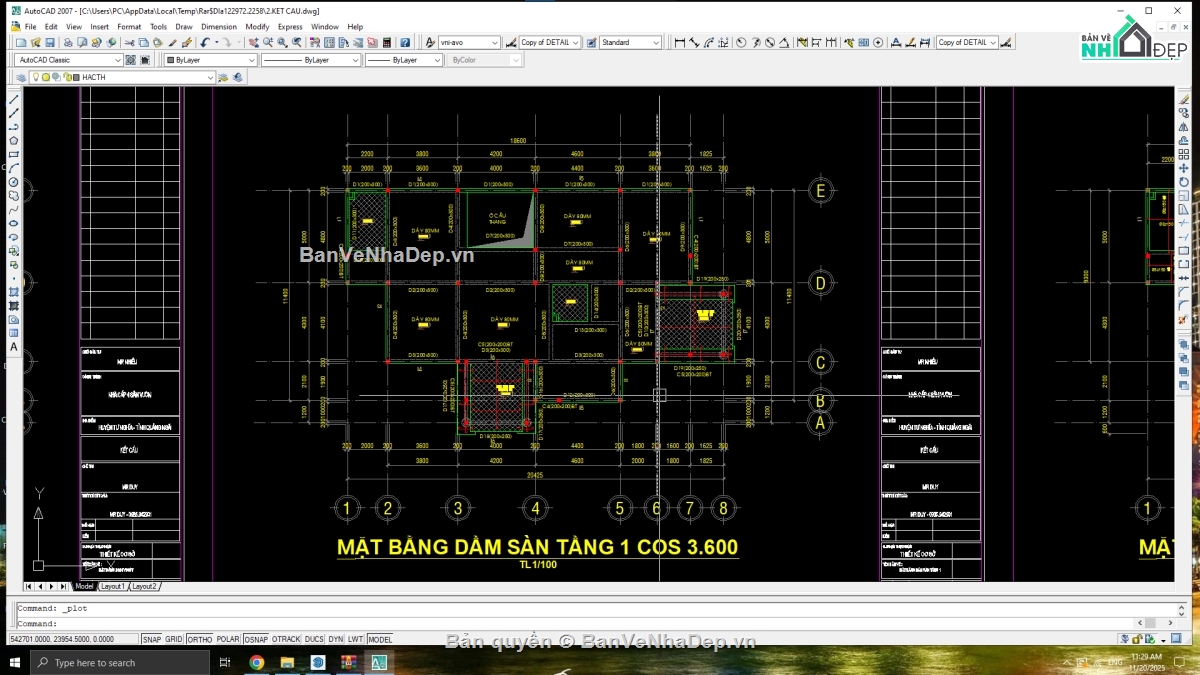Open the Dimension menu

(218, 27)
